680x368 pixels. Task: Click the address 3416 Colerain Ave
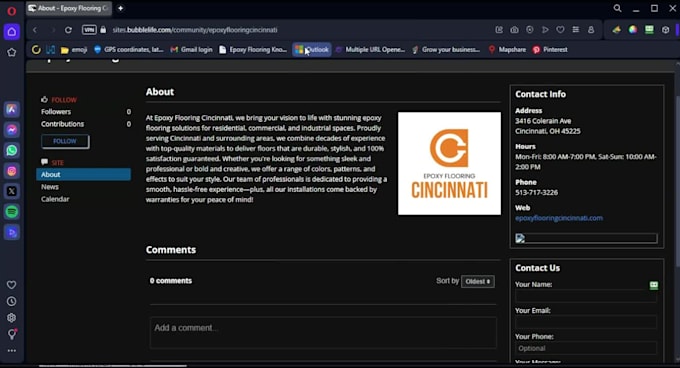543,121
